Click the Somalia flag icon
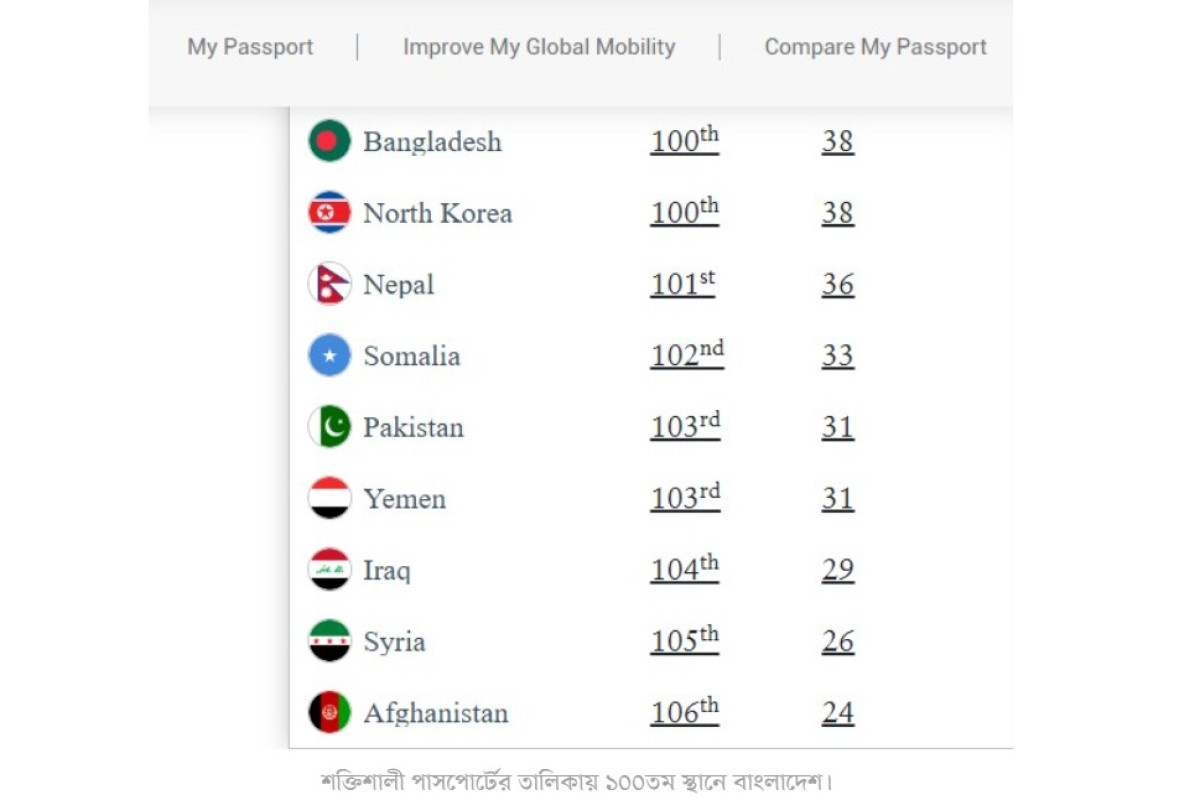1200x800 pixels. [x=329, y=356]
